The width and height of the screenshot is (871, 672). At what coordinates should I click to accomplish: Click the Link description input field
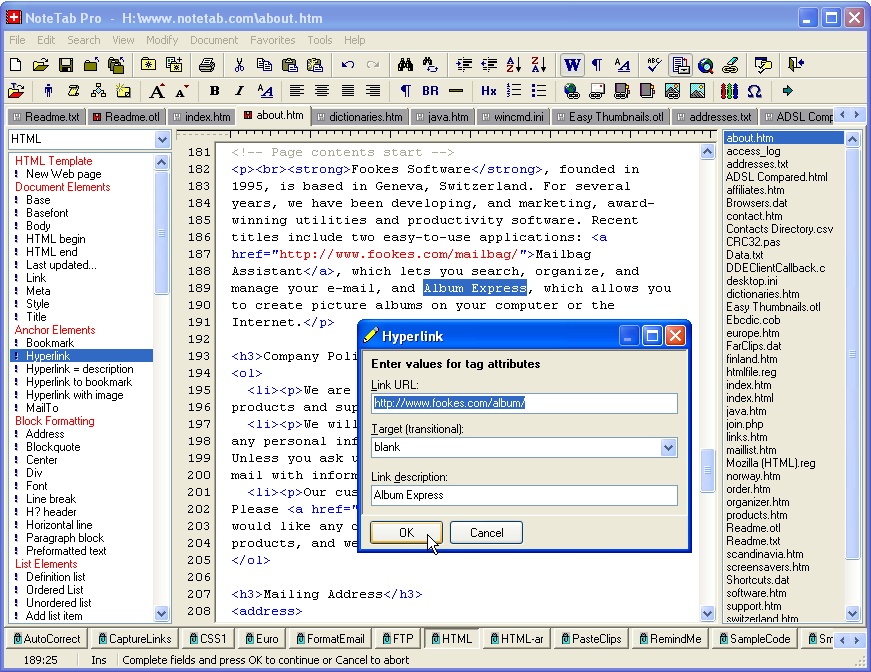(x=524, y=495)
